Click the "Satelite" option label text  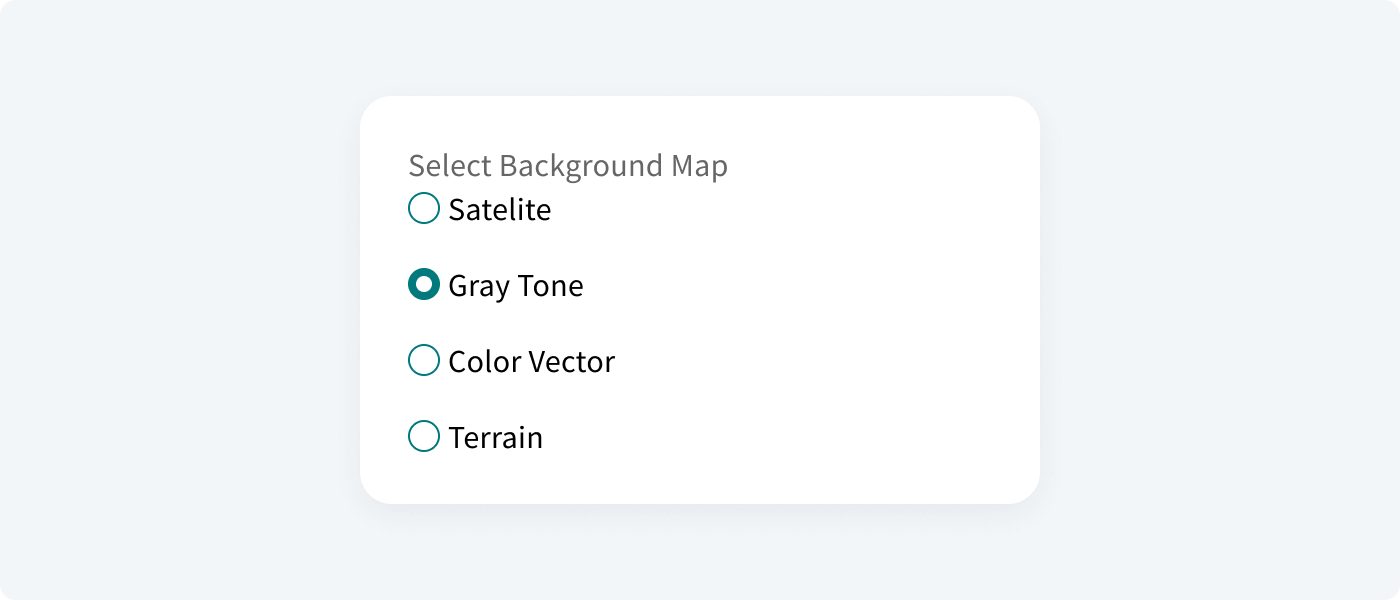tap(500, 210)
